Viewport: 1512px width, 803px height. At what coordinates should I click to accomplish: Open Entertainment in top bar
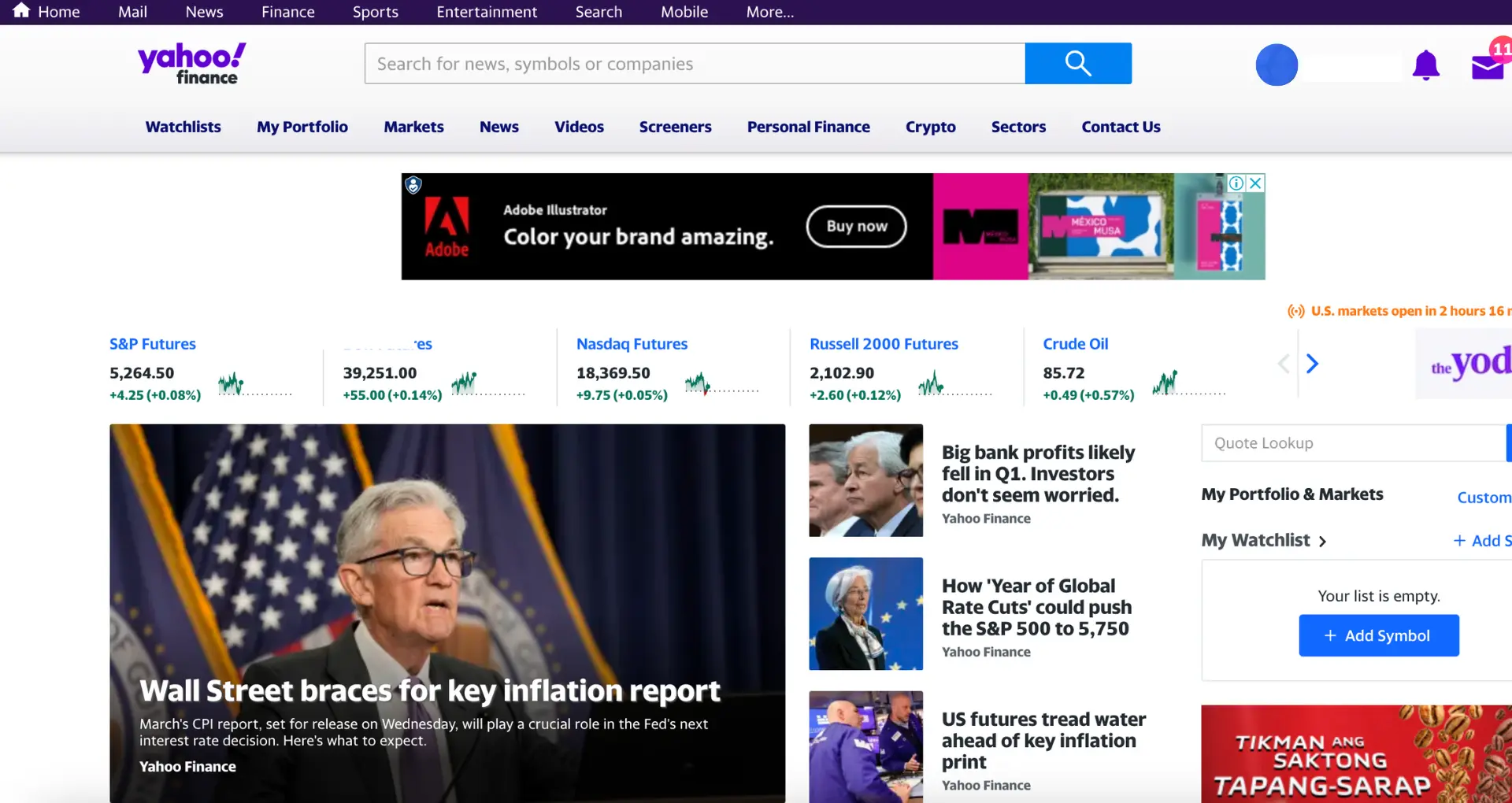coord(487,12)
